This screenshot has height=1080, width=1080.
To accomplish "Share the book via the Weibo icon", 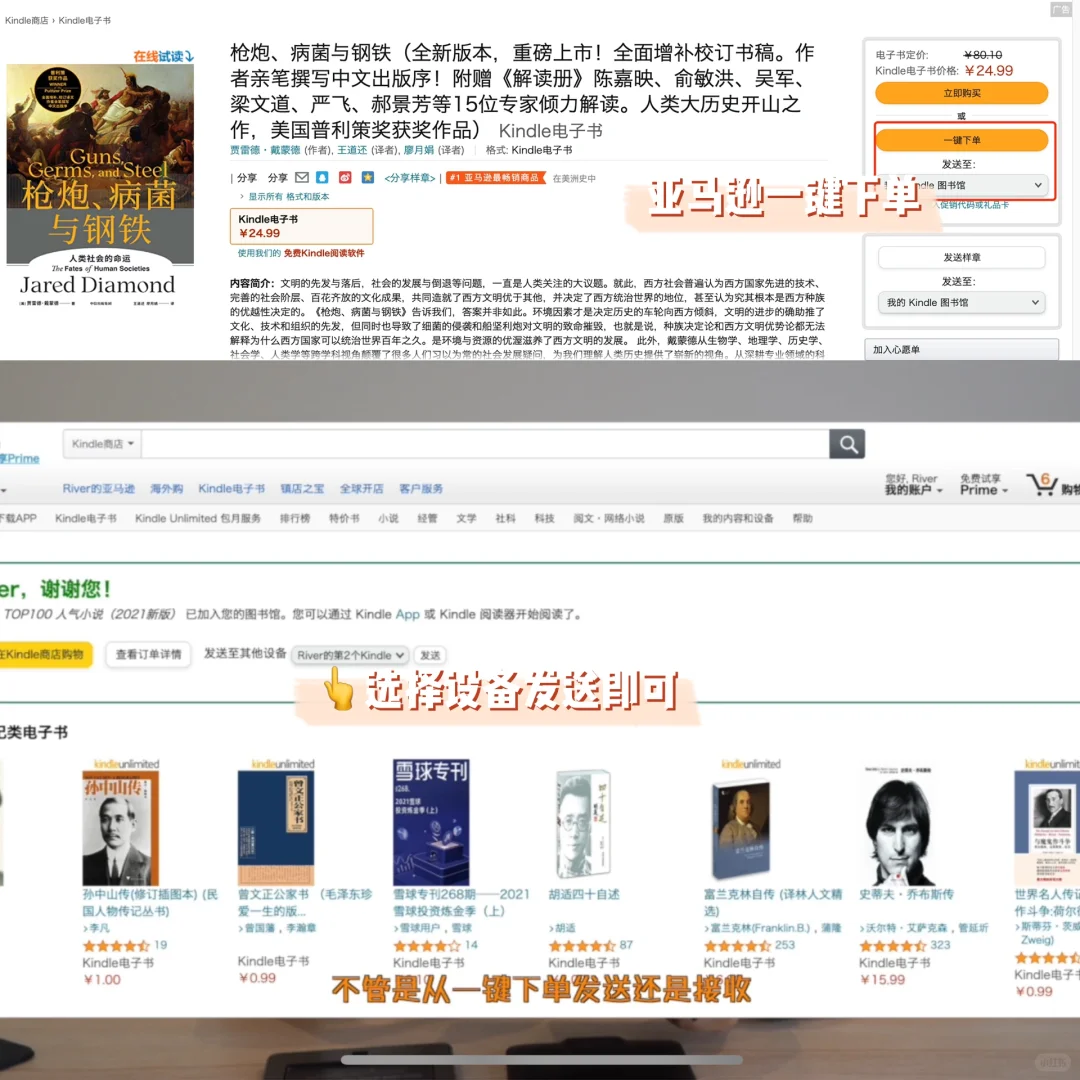I will point(345,178).
